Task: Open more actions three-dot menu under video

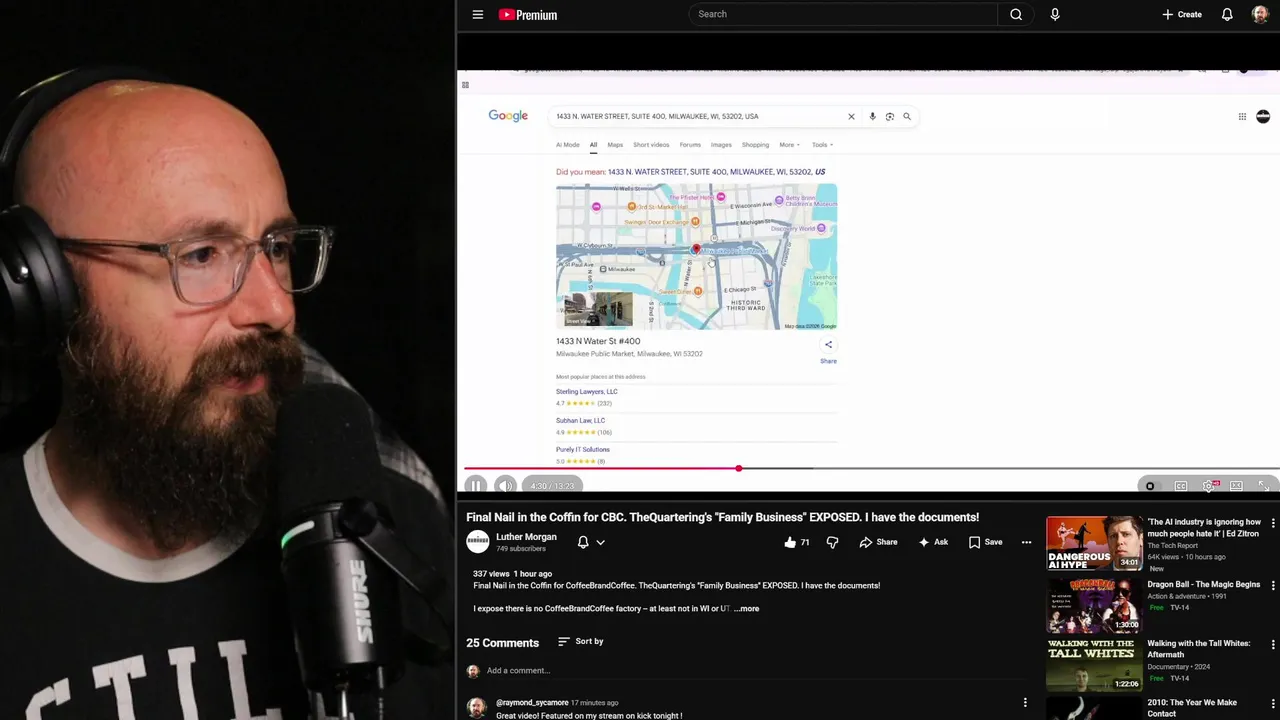Action: point(1026,542)
